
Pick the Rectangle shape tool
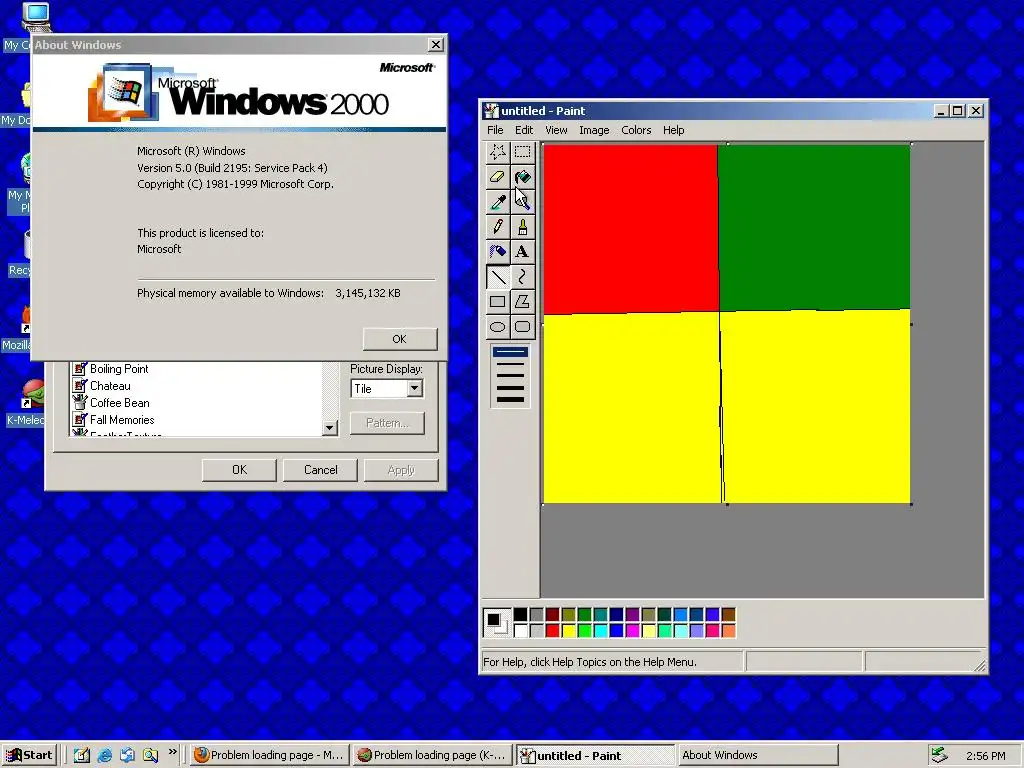[x=498, y=302]
